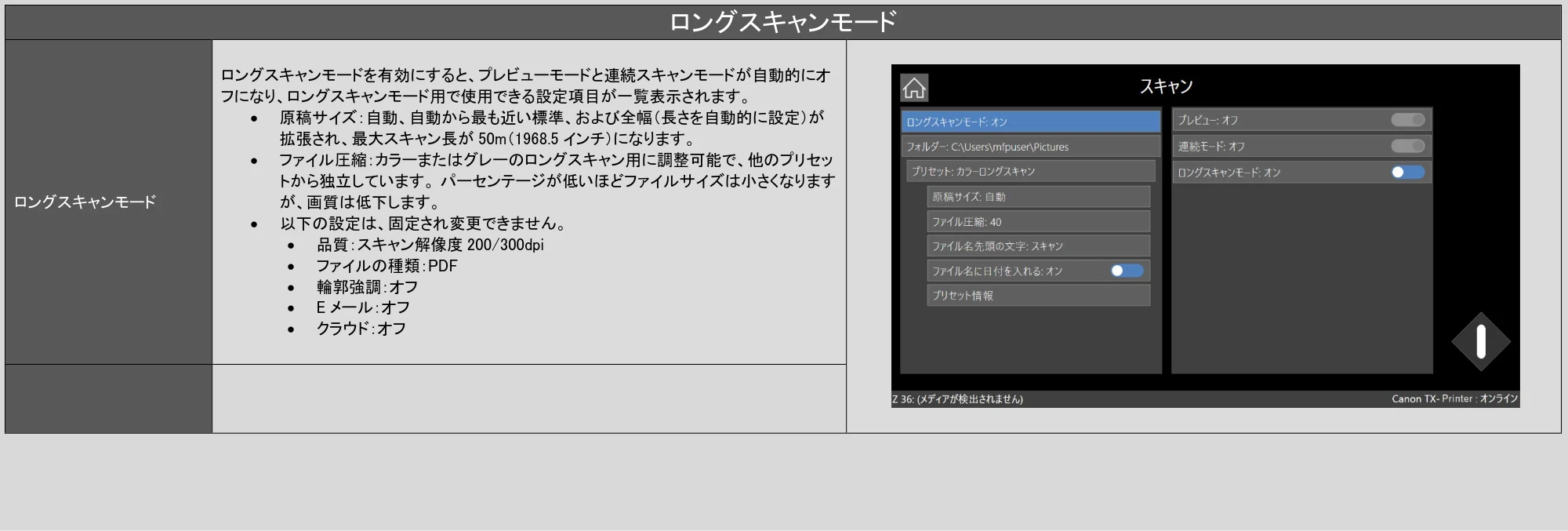This screenshot has height=531, width=1568.
Task: Click the ロングスキャンモード table header
Action: click(x=782, y=22)
